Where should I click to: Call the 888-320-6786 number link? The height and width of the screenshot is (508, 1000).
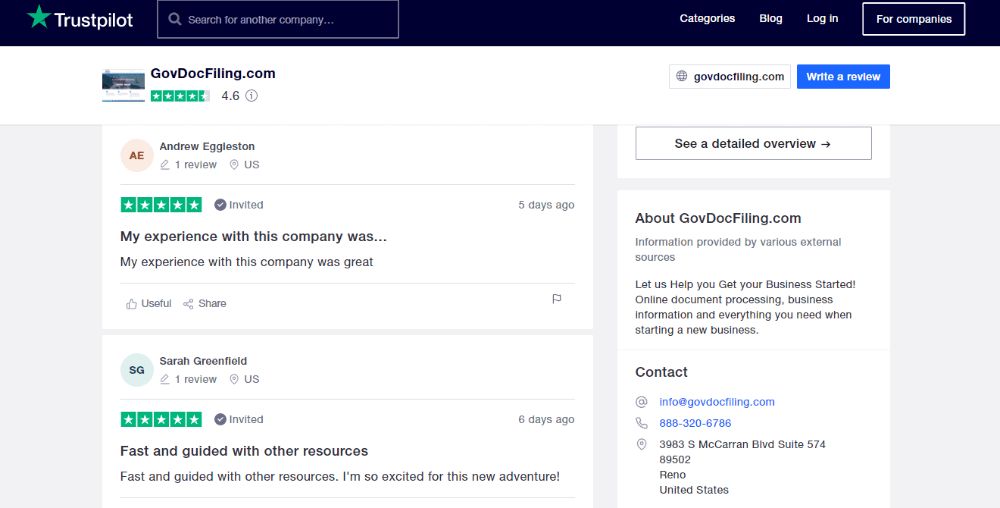[x=695, y=423]
